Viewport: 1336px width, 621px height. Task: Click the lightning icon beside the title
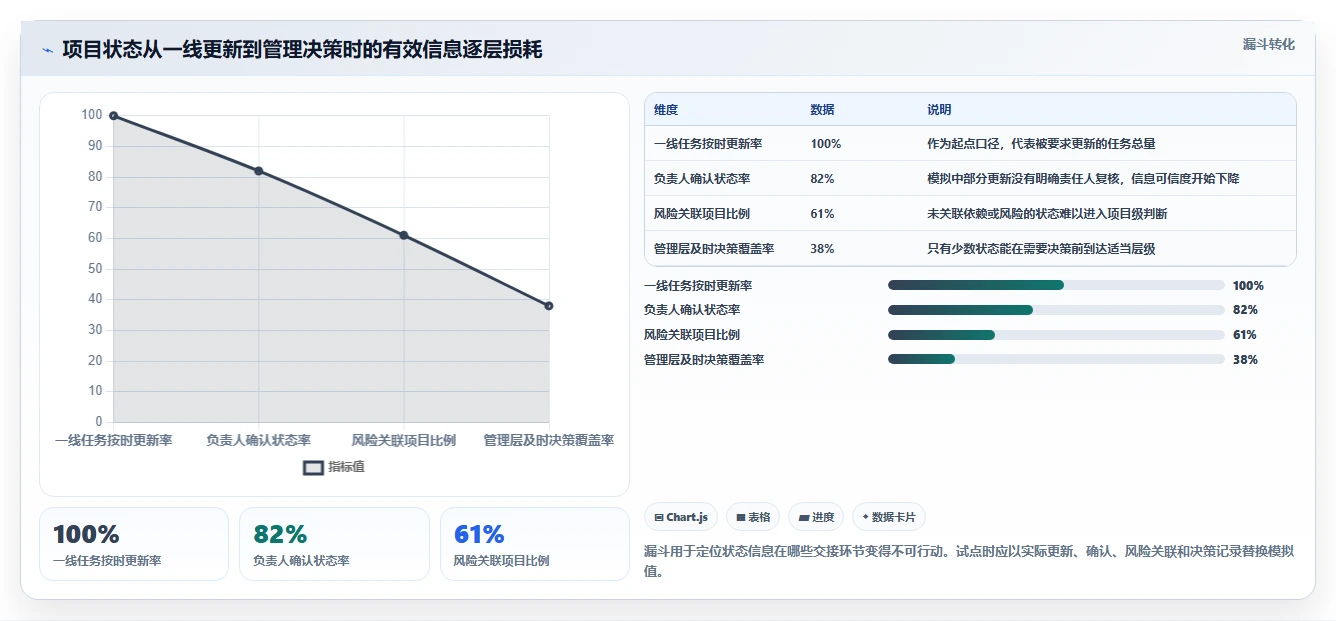pyautogui.click(x=47, y=50)
